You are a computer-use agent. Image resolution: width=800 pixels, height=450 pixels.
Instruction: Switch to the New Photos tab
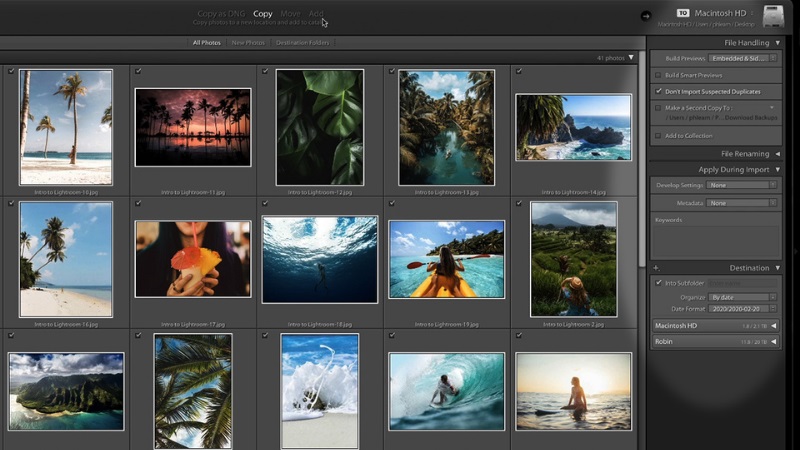(248, 43)
